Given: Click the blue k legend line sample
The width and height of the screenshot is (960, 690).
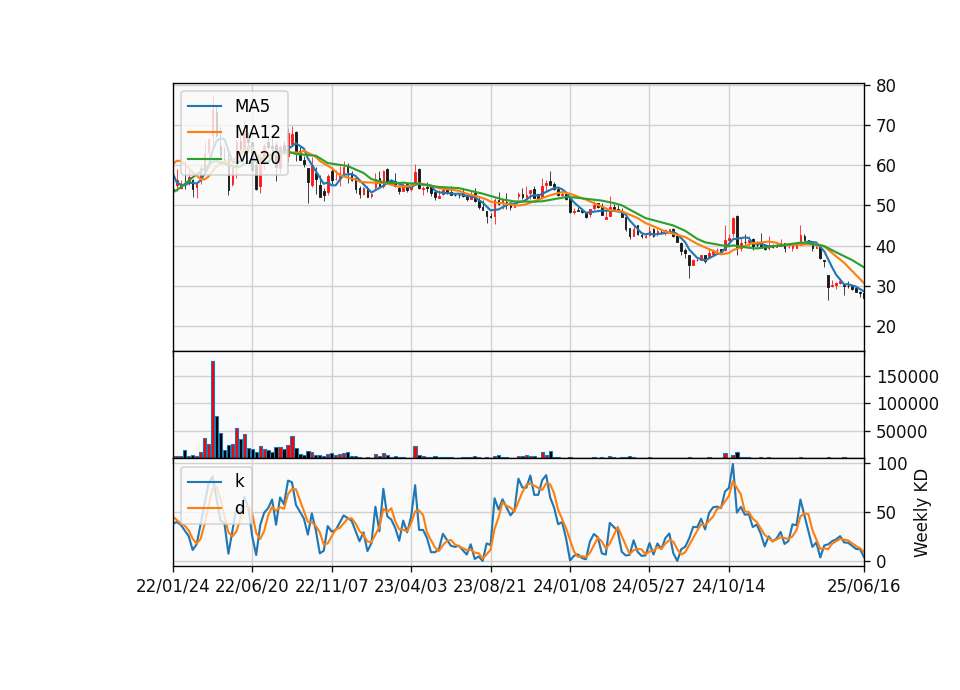Looking at the screenshot, I should [x=204, y=482].
